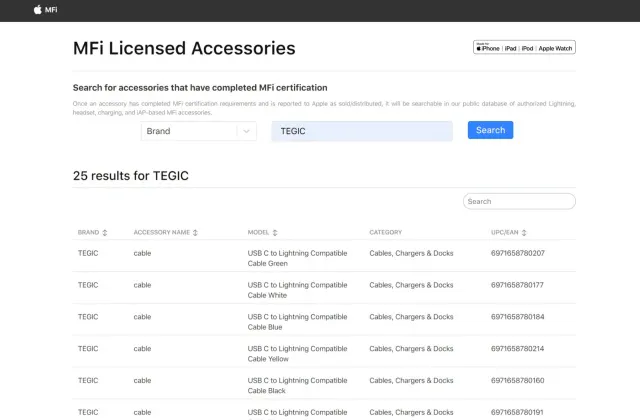Click the Apple MFi logo

[45, 10]
